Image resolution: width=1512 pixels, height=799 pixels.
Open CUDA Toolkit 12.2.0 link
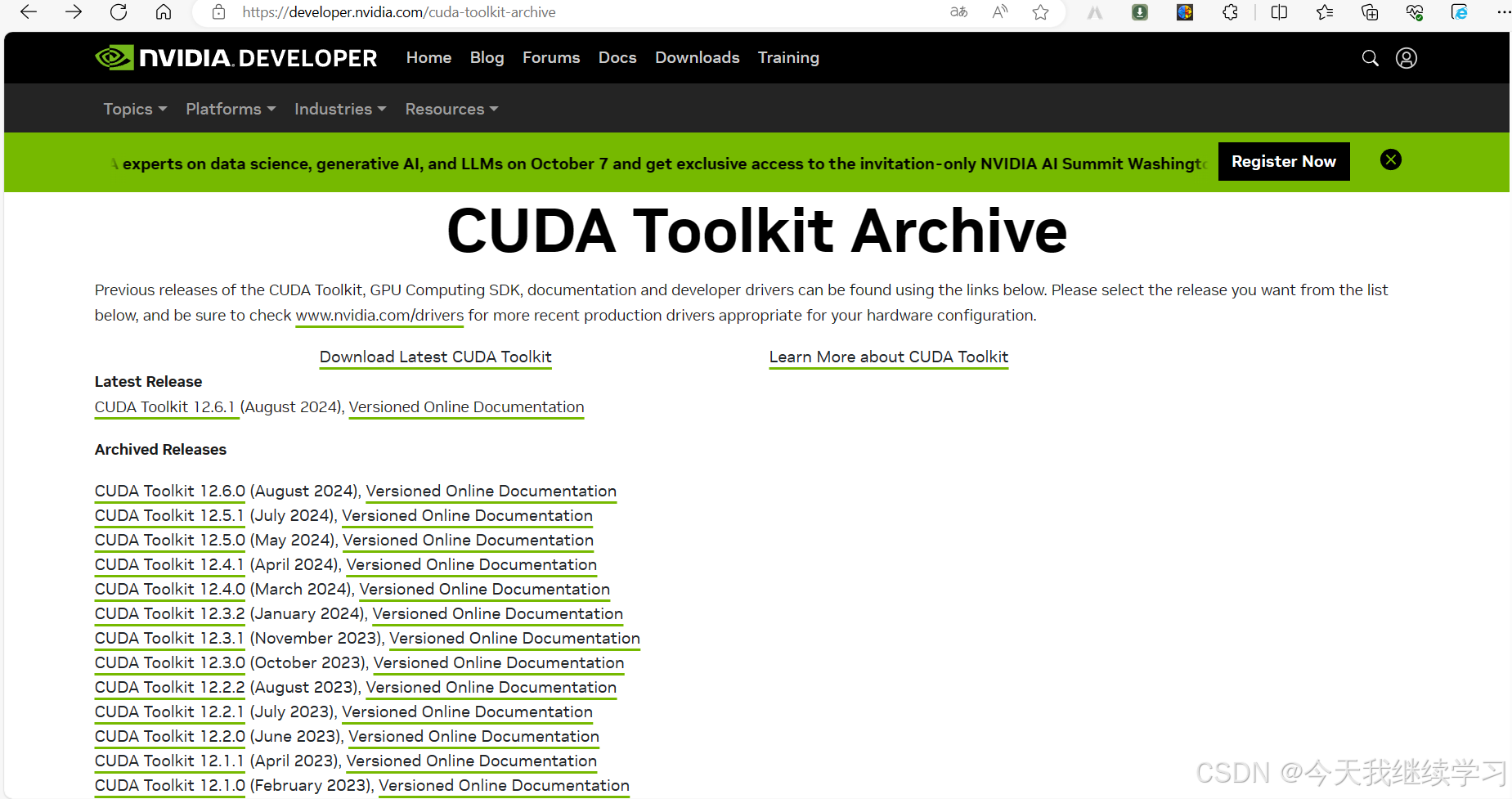(x=170, y=737)
